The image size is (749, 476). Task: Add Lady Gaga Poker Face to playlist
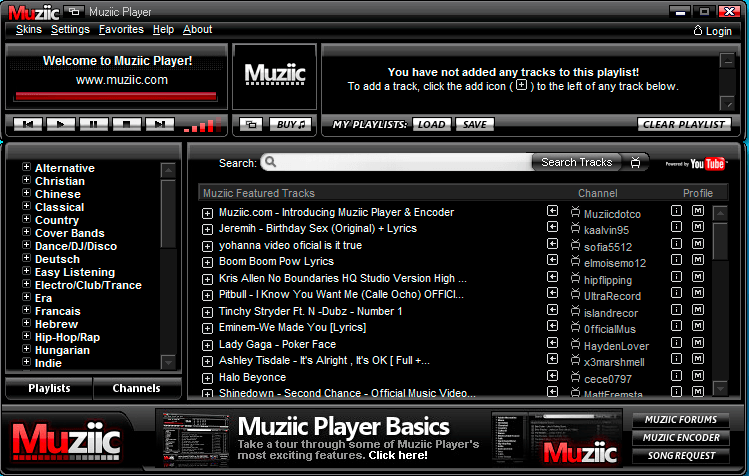207,345
